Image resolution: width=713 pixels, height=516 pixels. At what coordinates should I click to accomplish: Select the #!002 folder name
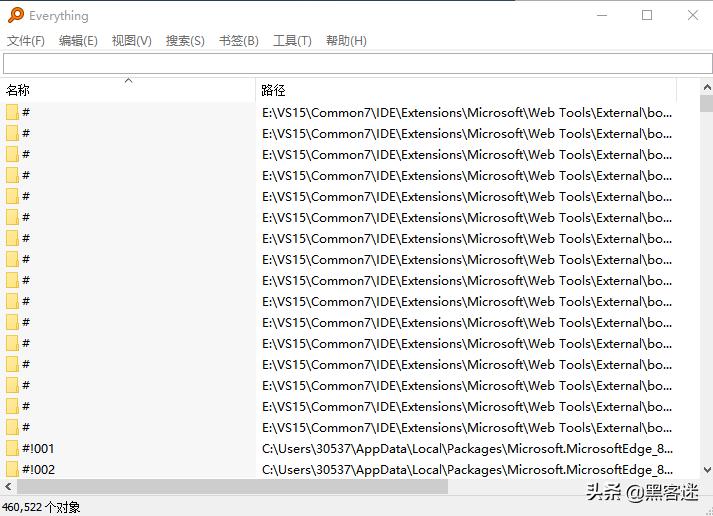39,470
